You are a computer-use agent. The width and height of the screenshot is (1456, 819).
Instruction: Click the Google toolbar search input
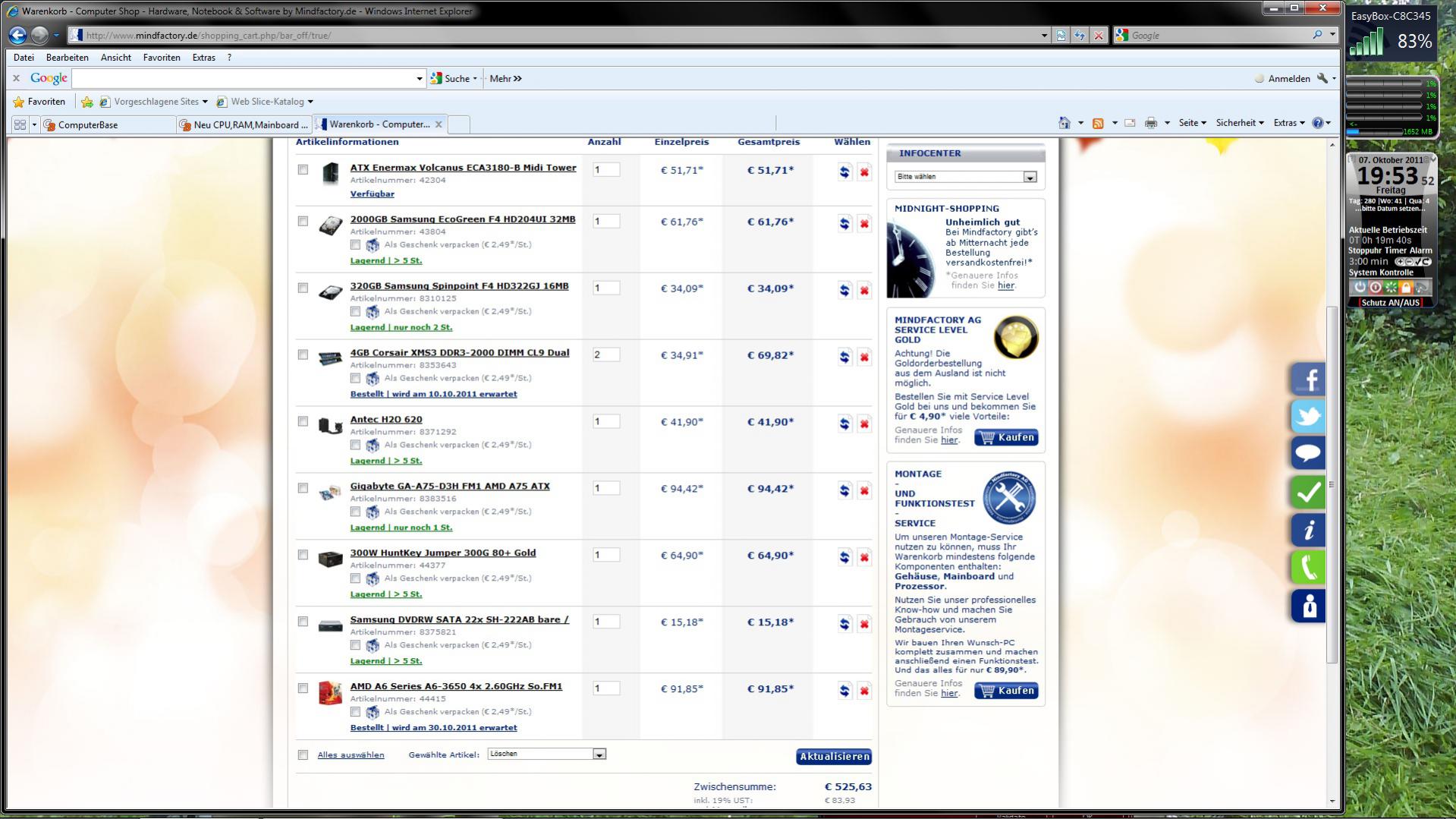tap(243, 78)
